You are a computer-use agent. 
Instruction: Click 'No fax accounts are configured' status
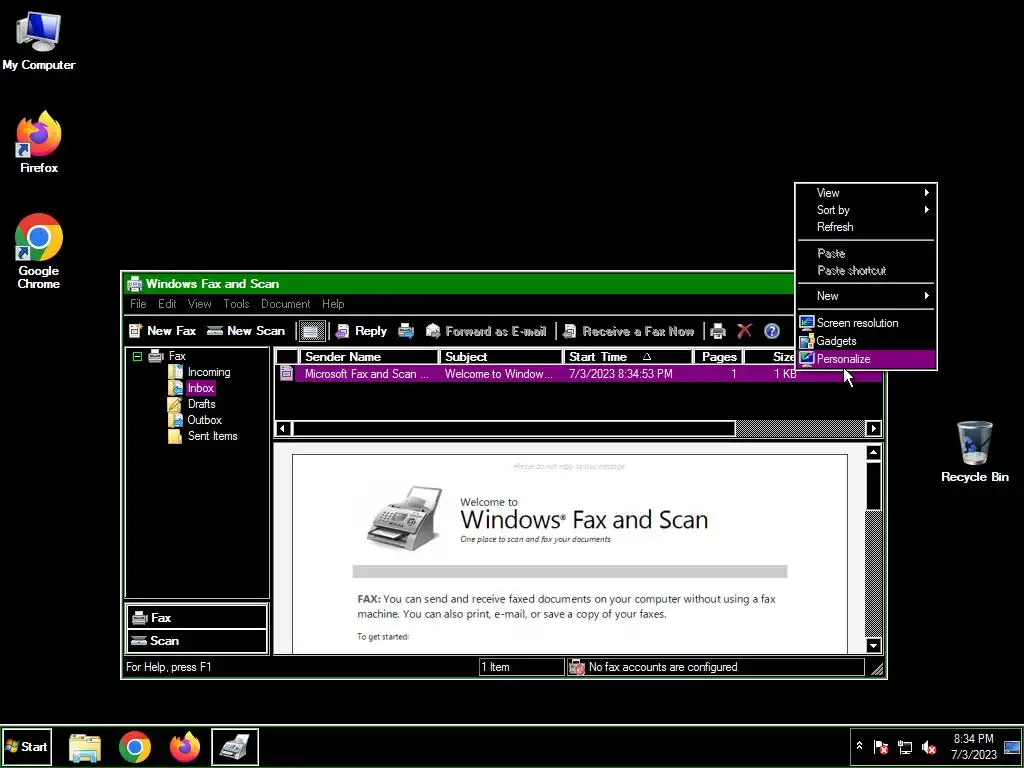(x=716, y=667)
